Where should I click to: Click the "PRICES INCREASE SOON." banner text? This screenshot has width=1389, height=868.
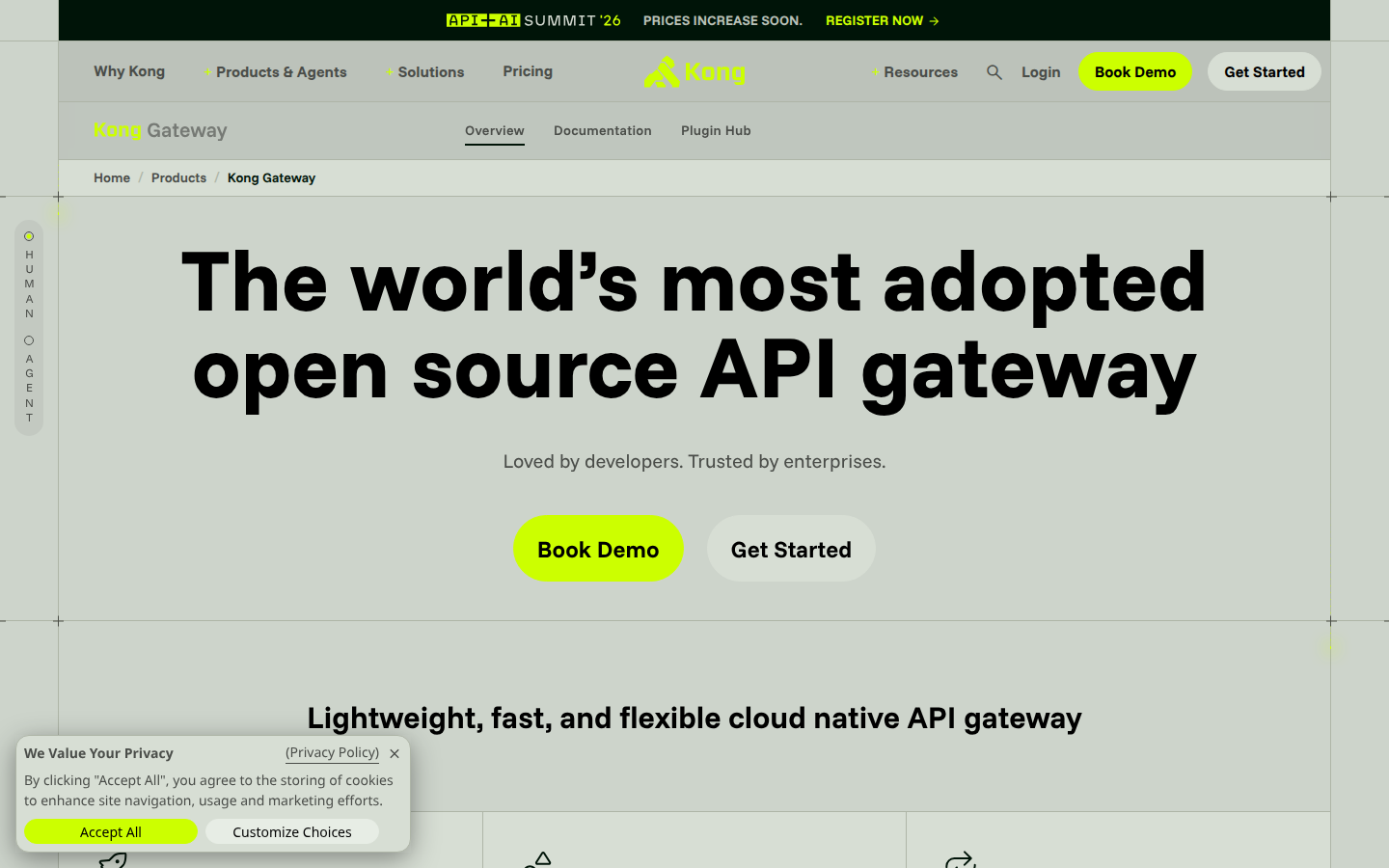click(722, 20)
